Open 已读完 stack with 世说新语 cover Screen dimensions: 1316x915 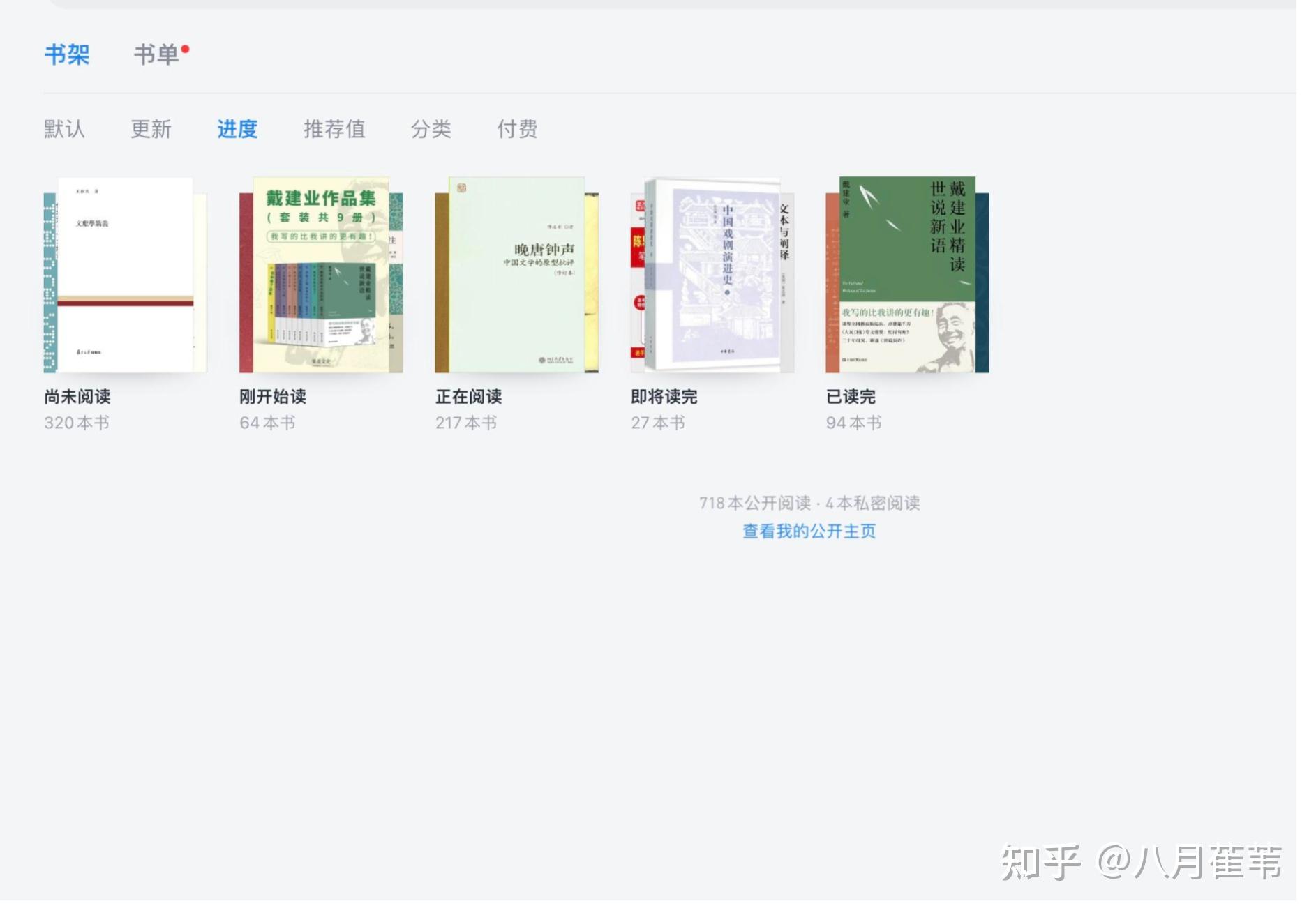[x=907, y=275]
